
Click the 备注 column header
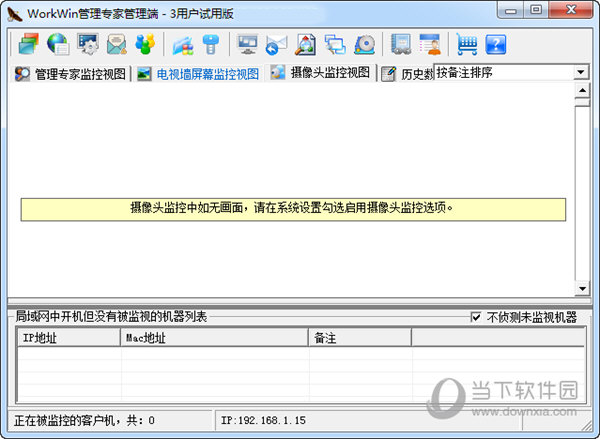coord(360,338)
